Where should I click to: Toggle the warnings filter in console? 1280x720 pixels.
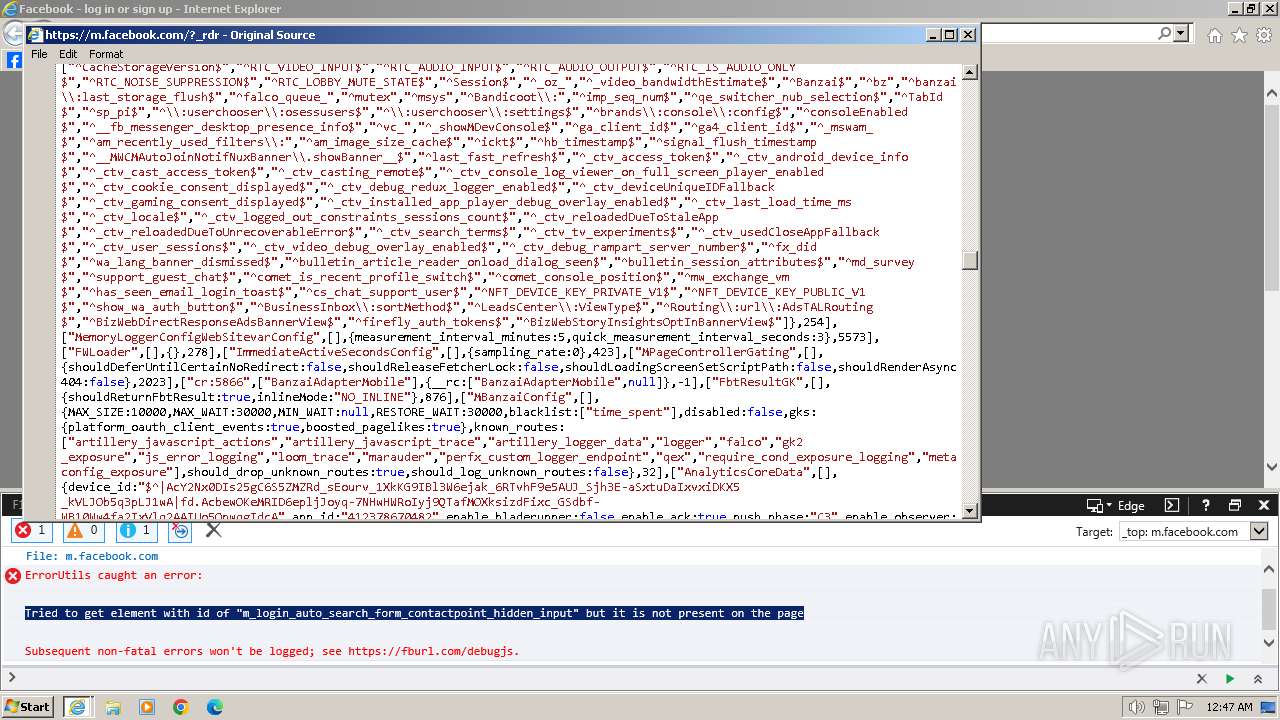[x=83, y=530]
